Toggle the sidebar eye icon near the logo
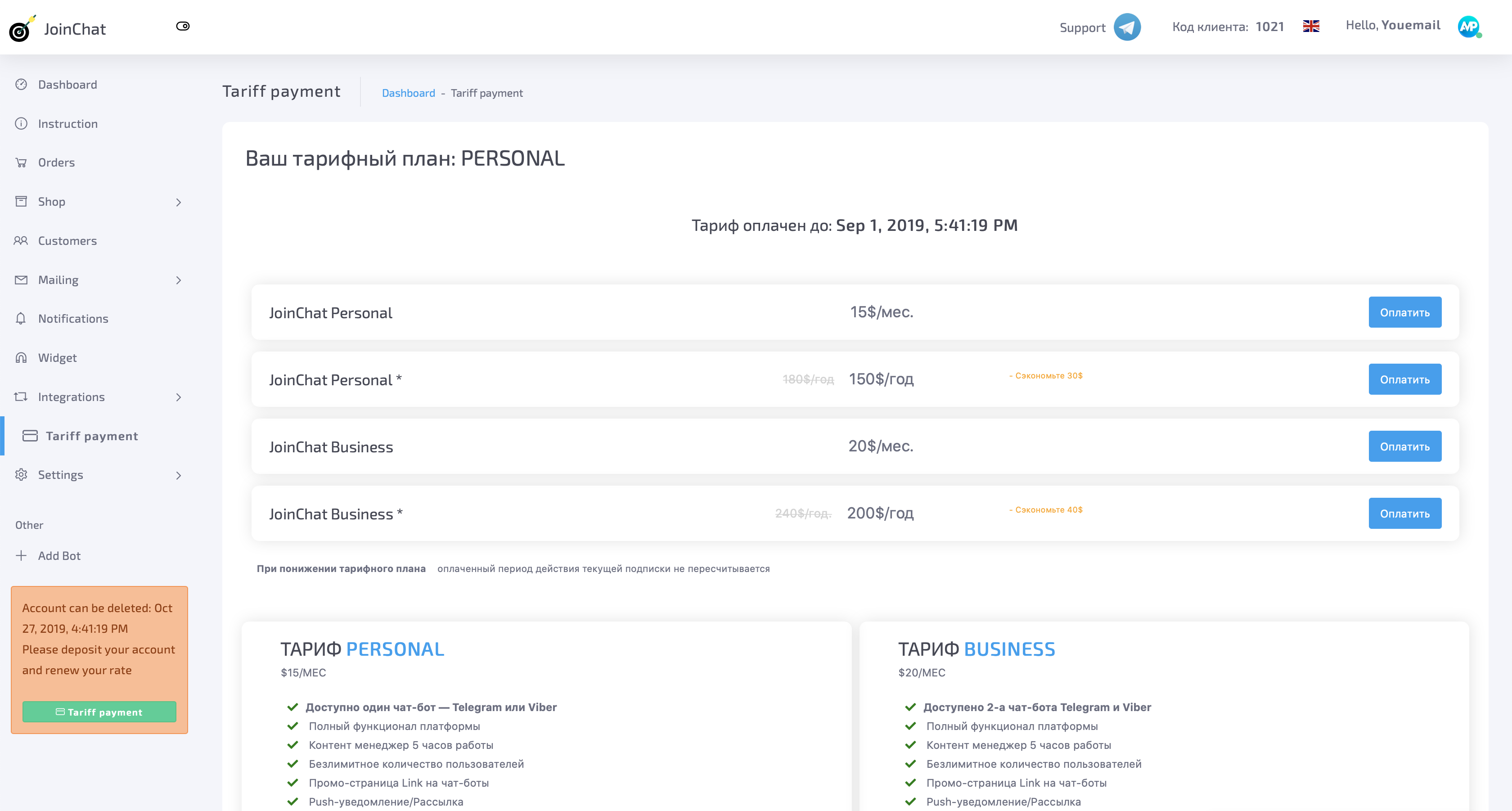The width and height of the screenshot is (1512, 811). coord(183,26)
